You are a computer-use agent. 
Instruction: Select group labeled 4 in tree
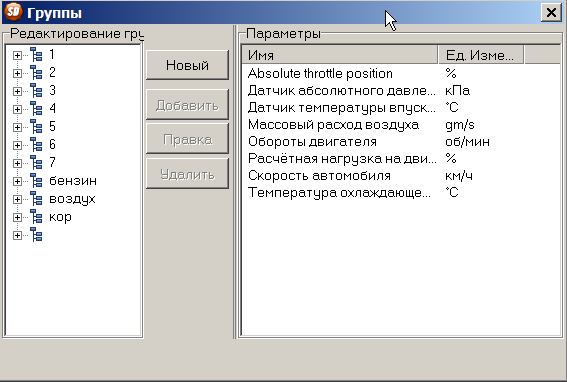coord(52,109)
